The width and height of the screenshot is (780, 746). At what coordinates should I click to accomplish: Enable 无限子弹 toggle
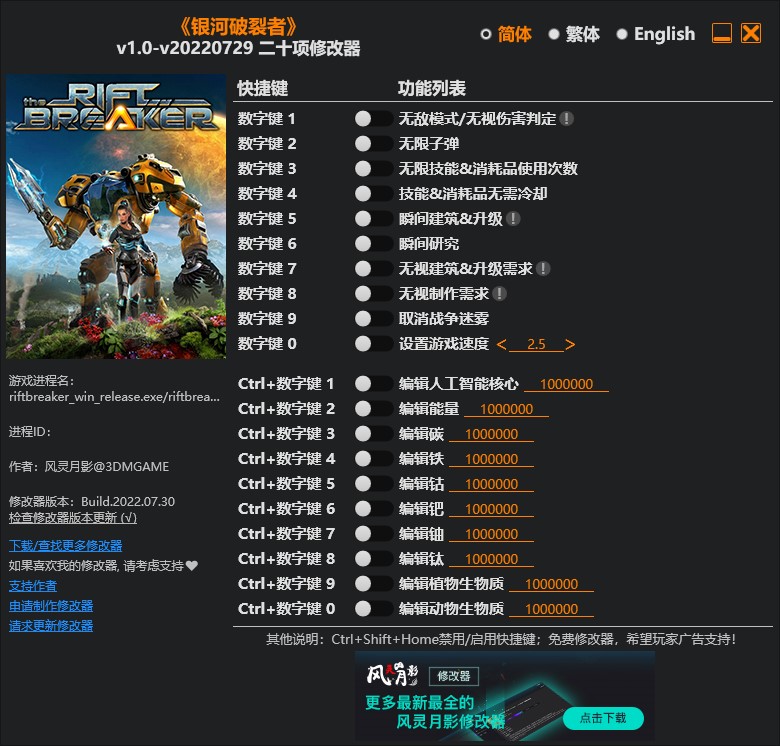(374, 144)
